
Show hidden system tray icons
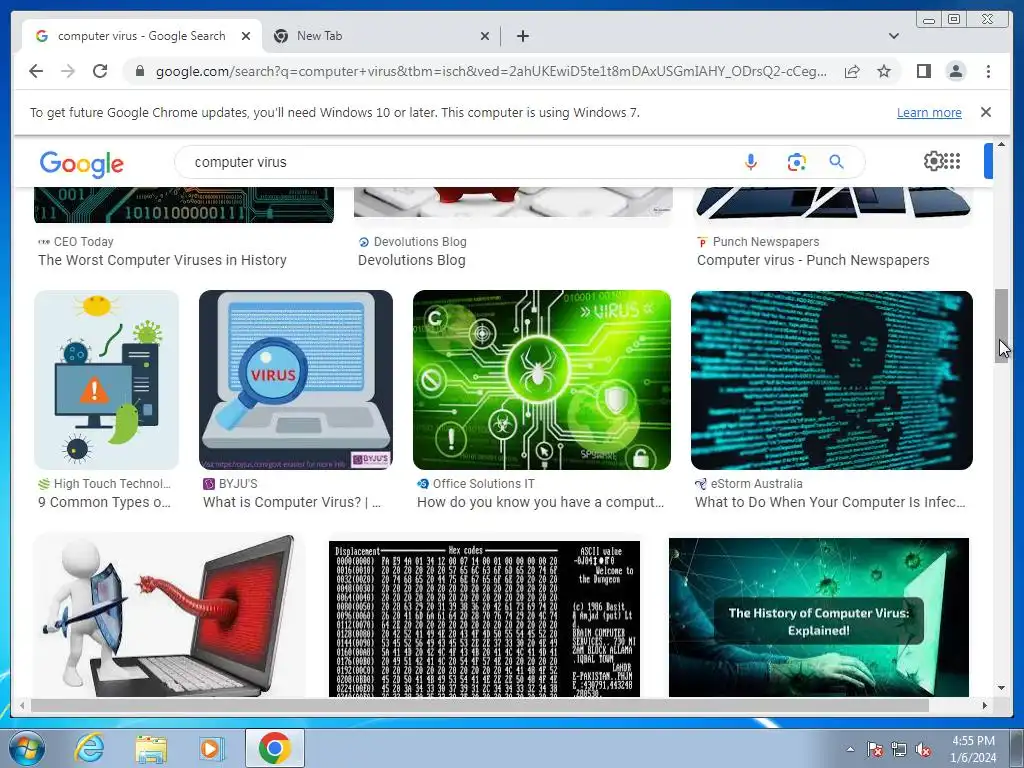click(850, 750)
